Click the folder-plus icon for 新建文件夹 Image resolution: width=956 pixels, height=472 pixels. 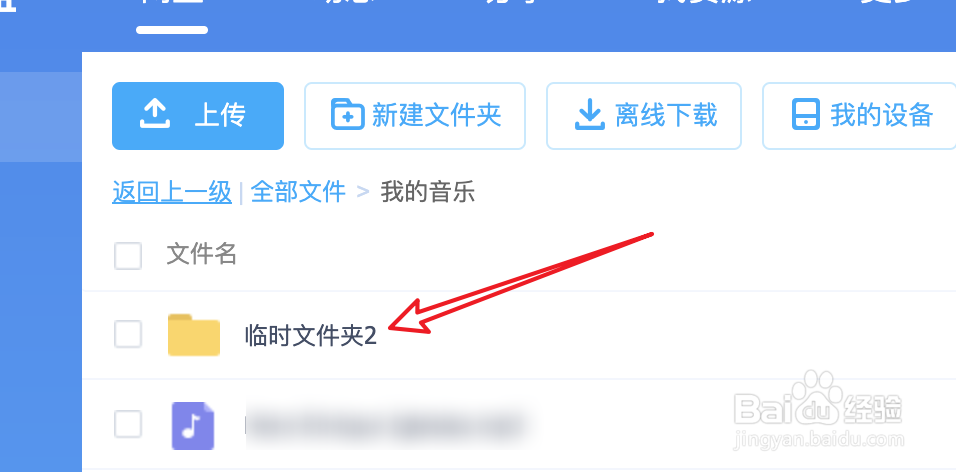tap(348, 115)
